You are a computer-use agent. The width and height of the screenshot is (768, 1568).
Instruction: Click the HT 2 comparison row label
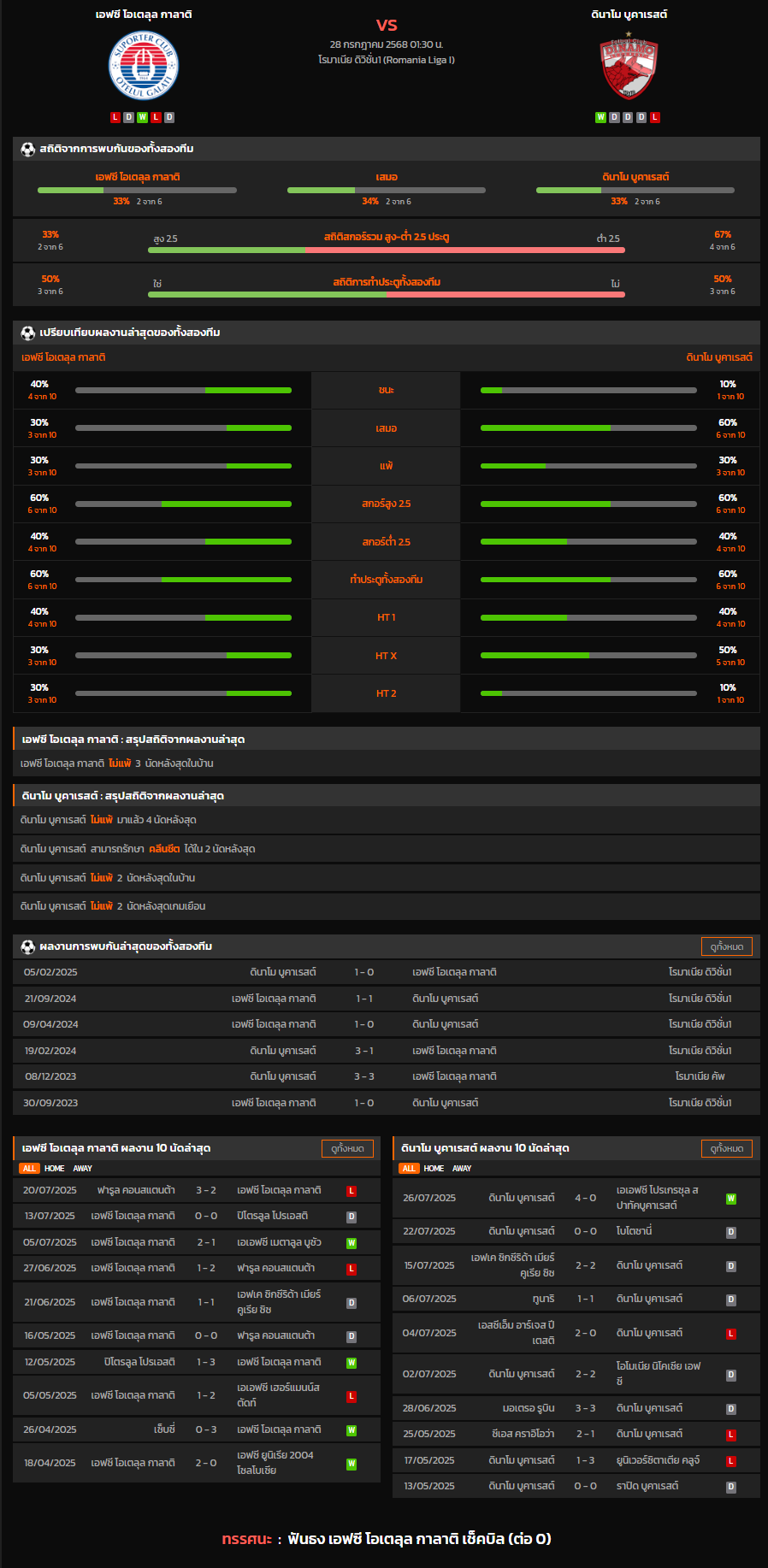point(386,693)
